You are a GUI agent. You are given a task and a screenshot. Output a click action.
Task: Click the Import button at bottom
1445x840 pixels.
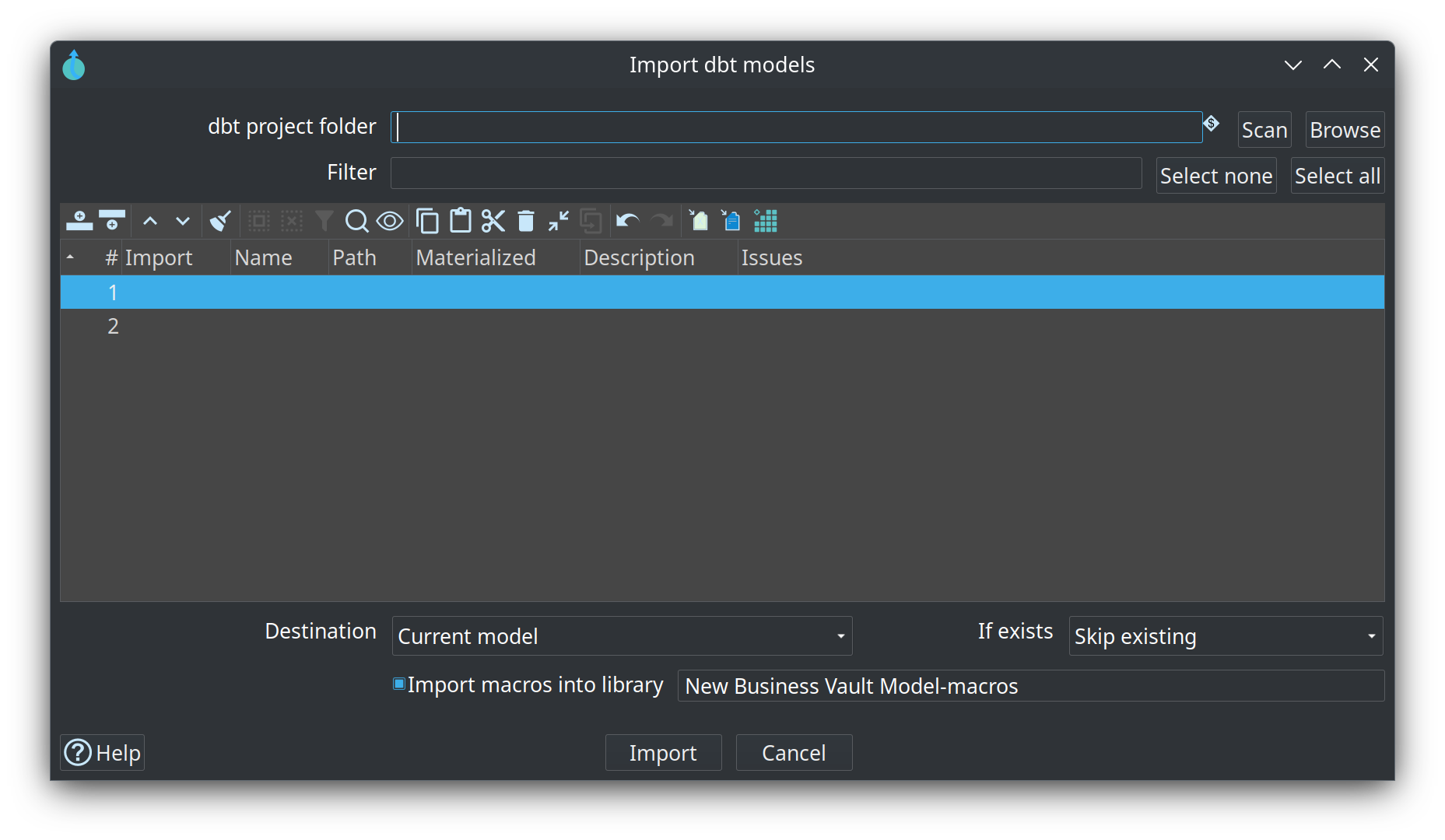(x=663, y=753)
